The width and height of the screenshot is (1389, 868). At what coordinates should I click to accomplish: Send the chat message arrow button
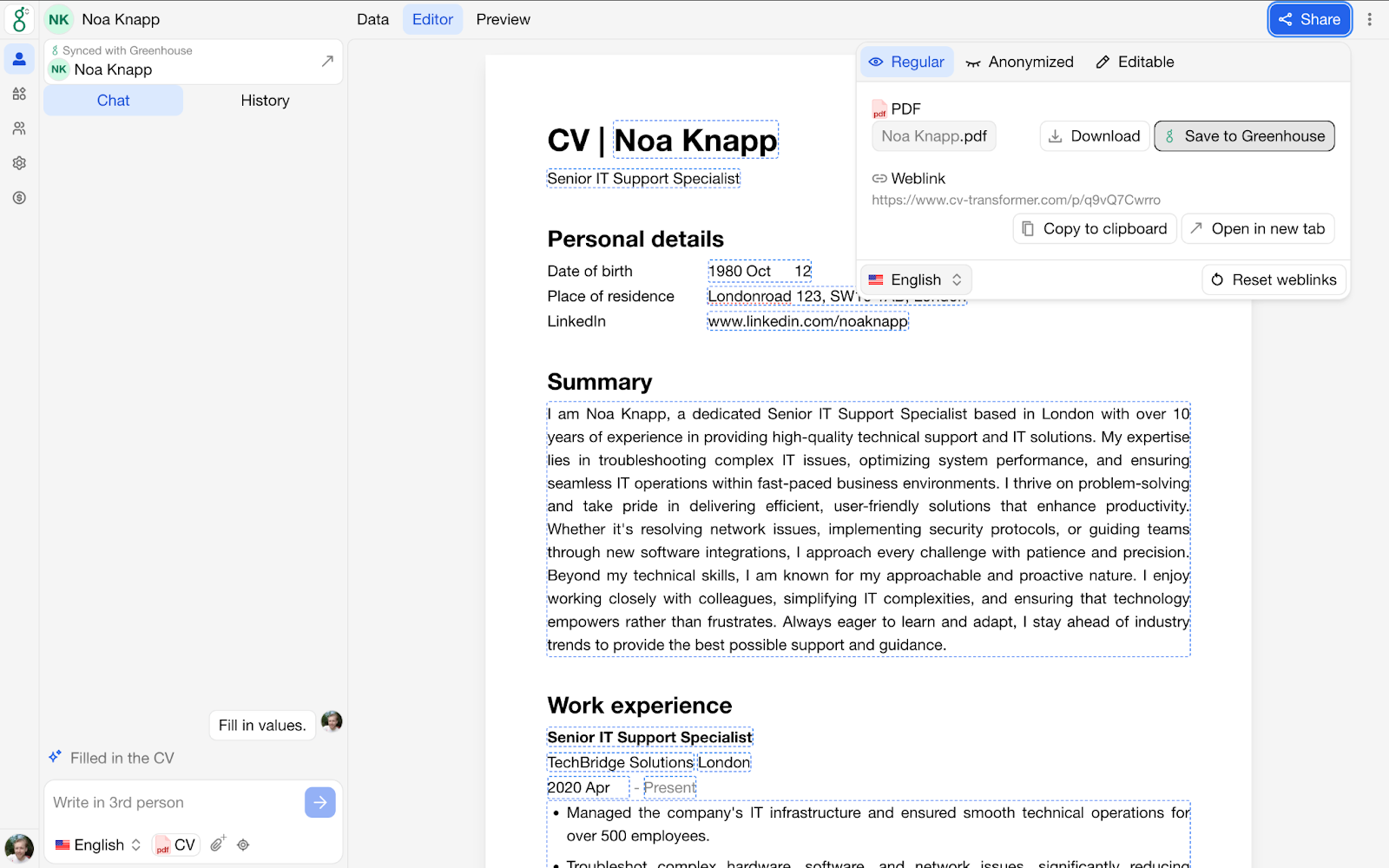[x=320, y=803]
